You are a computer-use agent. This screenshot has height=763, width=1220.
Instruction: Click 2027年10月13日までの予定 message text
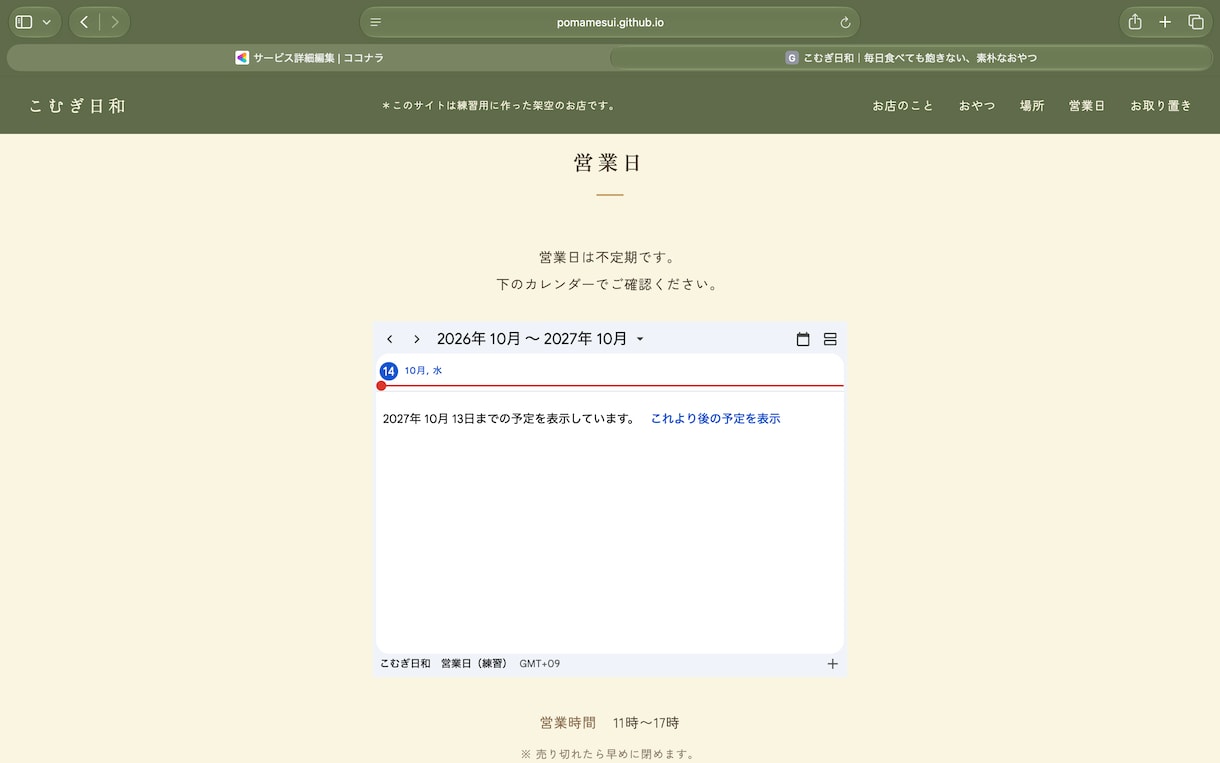[509, 419]
